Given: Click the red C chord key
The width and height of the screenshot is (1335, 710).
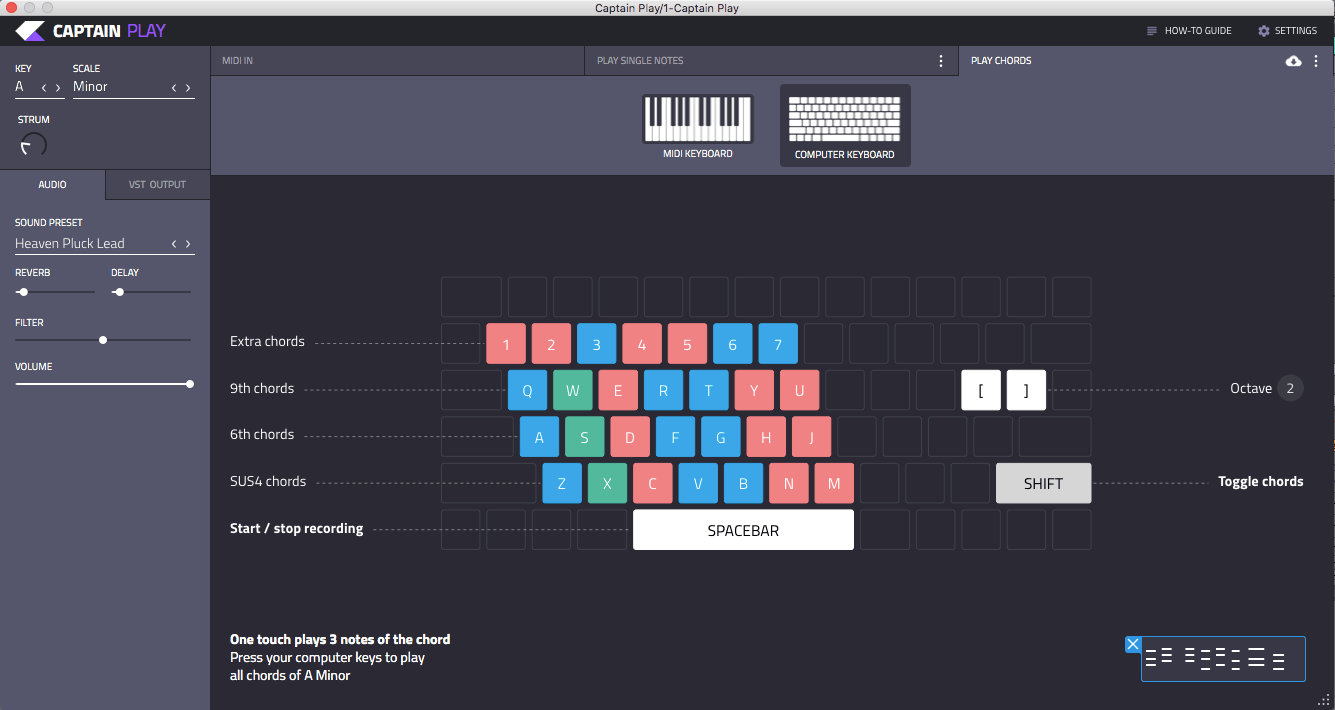Looking at the screenshot, I should point(652,483).
